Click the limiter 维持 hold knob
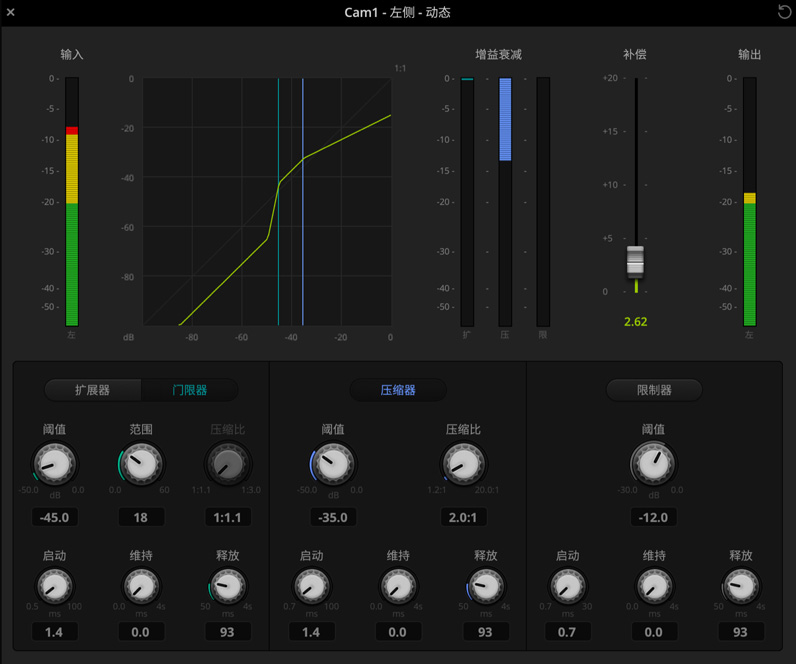This screenshot has width=796, height=664. [x=654, y=587]
